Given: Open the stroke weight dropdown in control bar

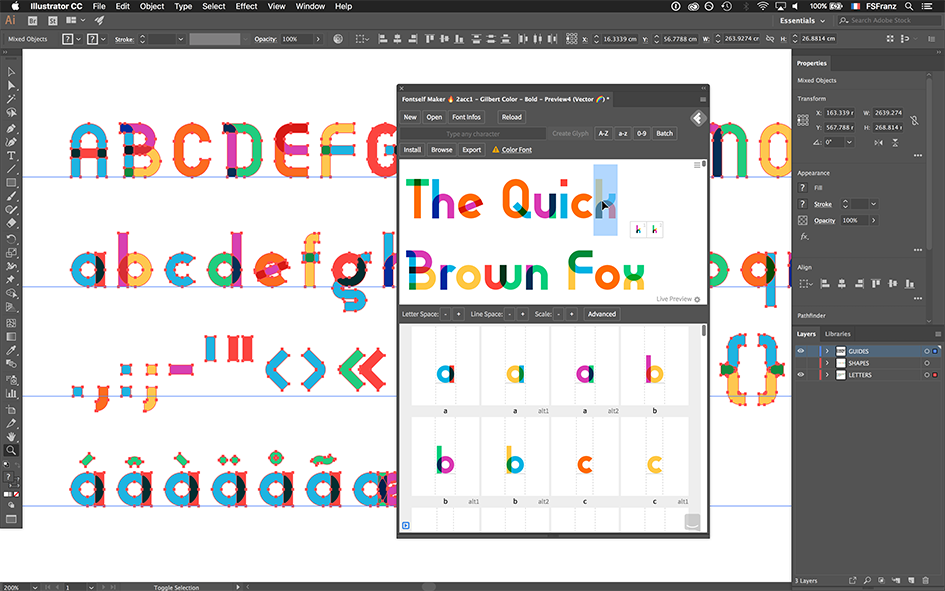Looking at the screenshot, I should coord(180,39).
